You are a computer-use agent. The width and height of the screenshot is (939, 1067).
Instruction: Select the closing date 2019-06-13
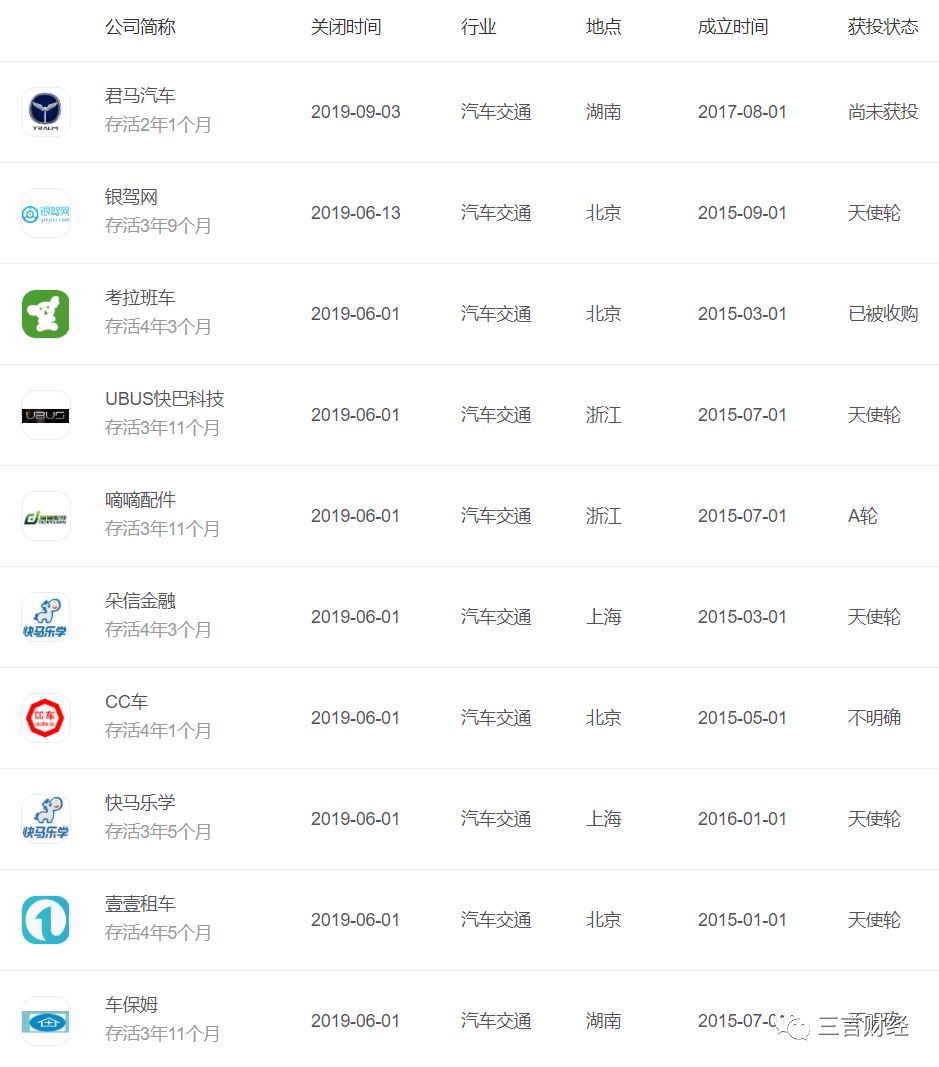(356, 213)
